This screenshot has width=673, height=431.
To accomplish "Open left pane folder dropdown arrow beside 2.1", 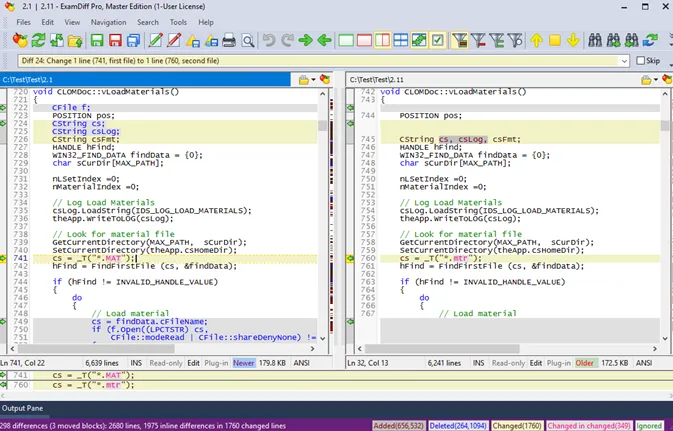I will [313, 80].
